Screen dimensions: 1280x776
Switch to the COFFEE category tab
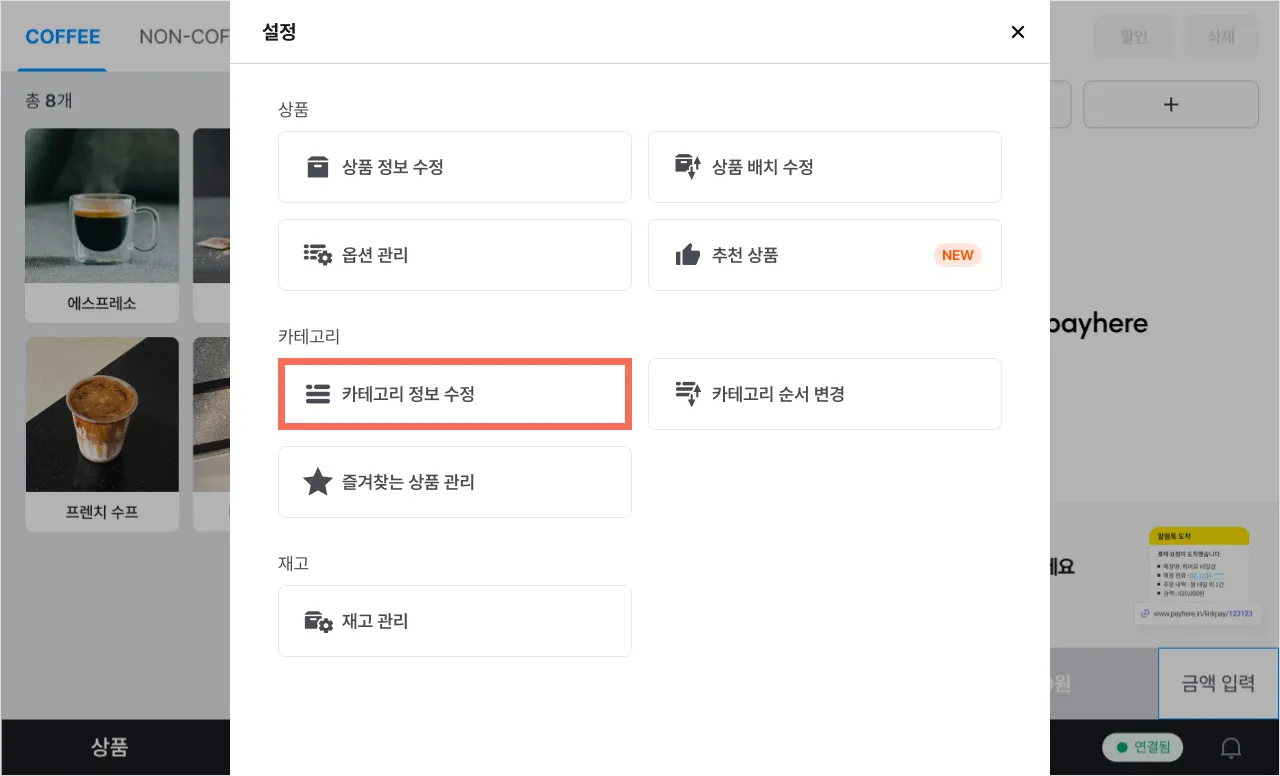coord(63,37)
